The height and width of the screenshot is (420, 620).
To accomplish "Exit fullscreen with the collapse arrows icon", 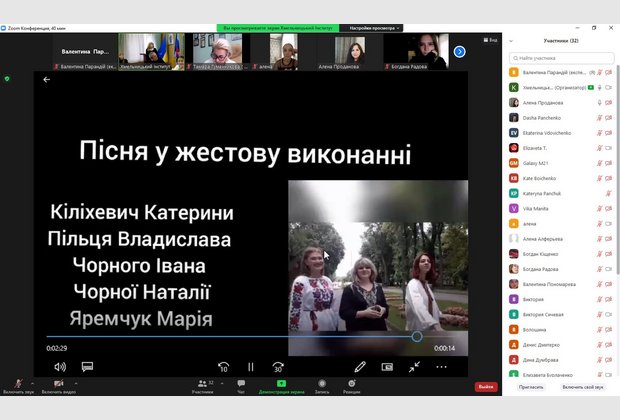I will (414, 367).
